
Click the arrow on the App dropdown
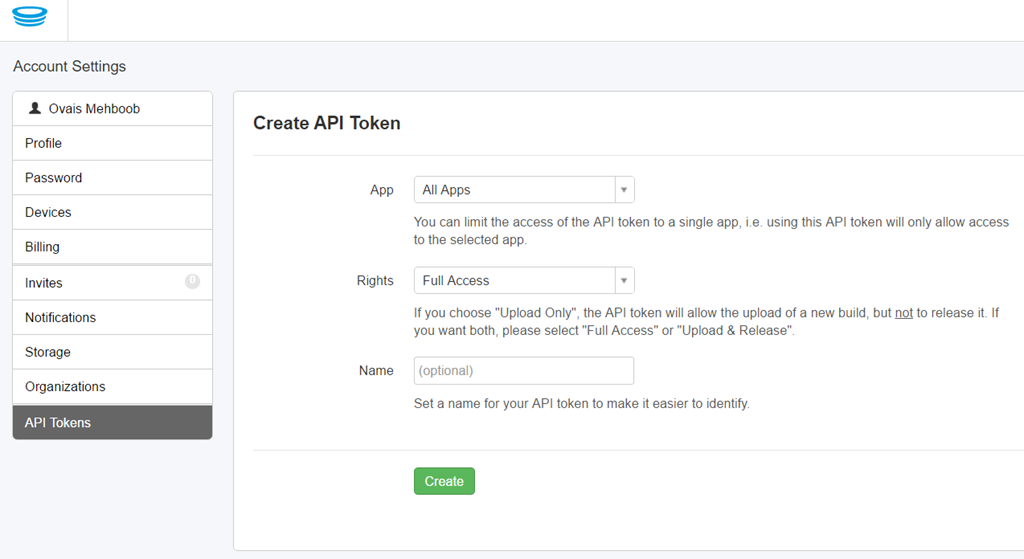point(624,190)
